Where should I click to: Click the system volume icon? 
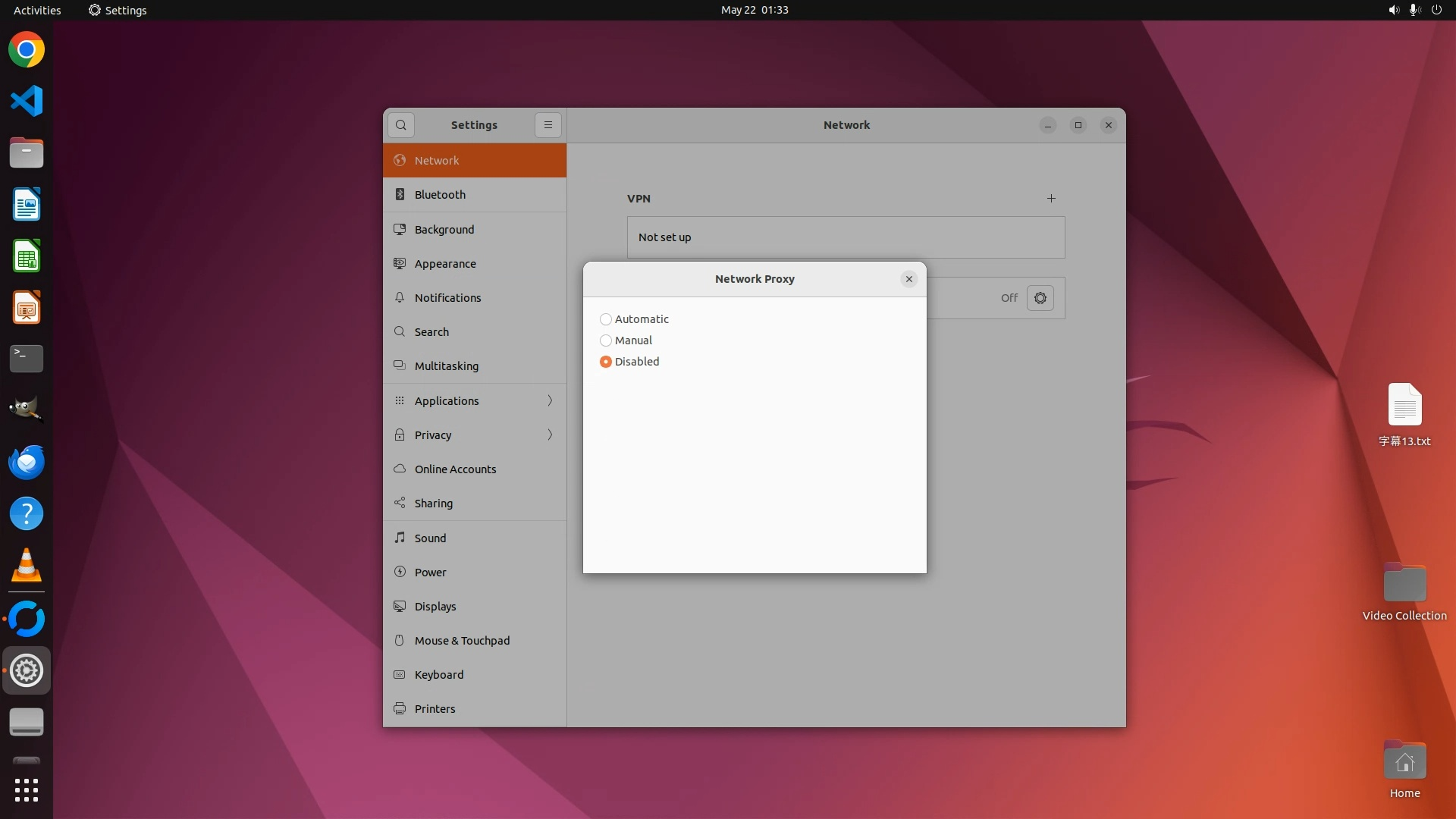(x=1393, y=10)
